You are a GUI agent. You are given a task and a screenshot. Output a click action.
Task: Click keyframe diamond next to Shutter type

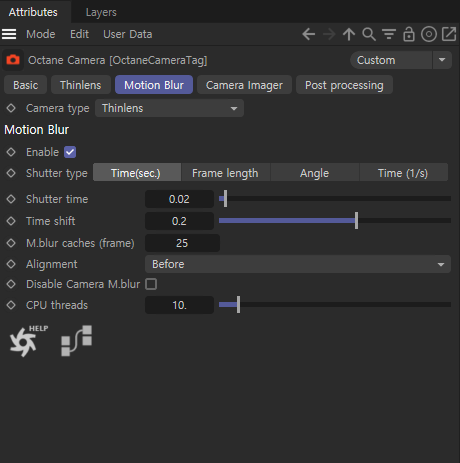click(x=11, y=173)
